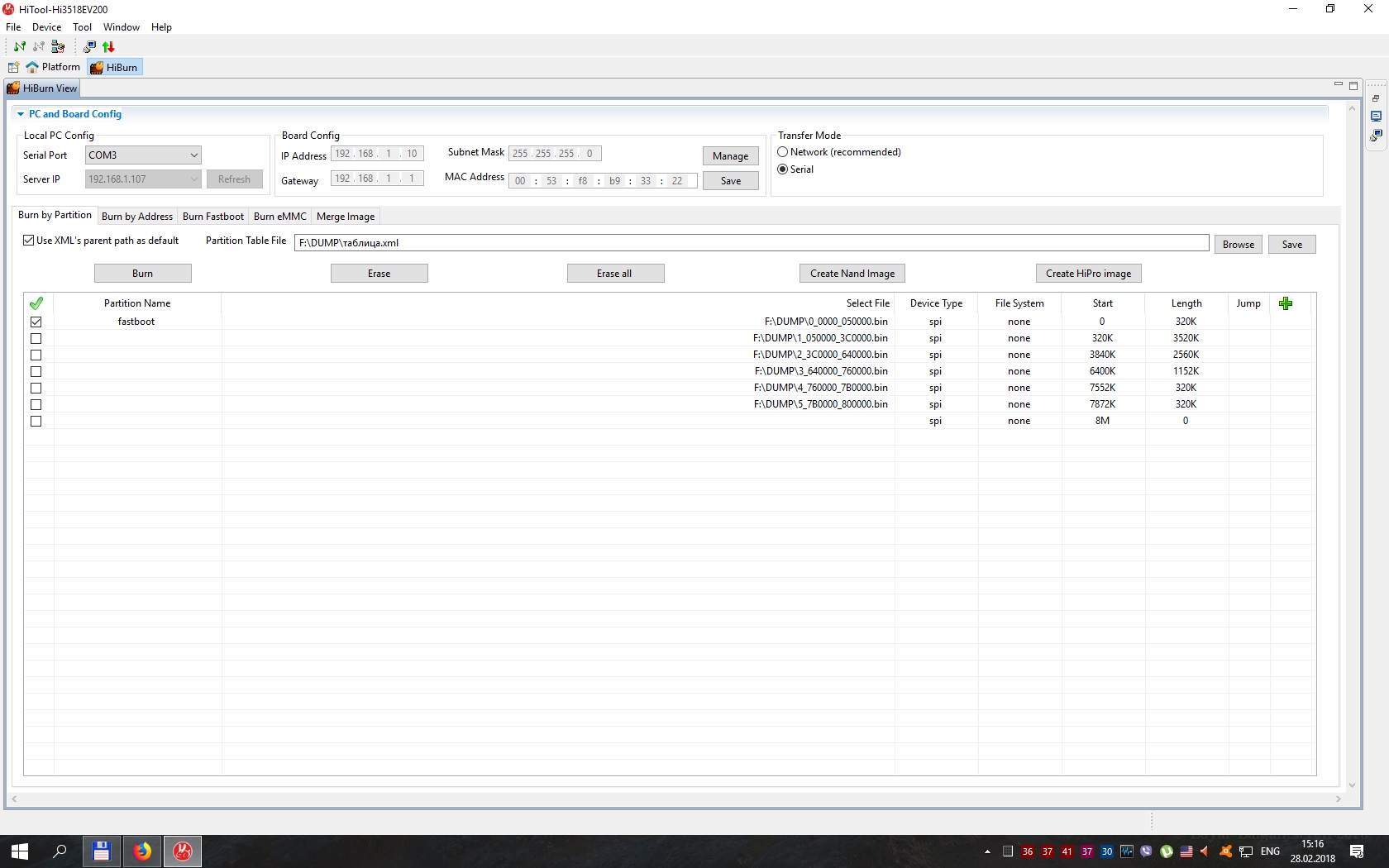Select the Network (recommended) transfer mode
The image size is (1389, 868).
782,152
